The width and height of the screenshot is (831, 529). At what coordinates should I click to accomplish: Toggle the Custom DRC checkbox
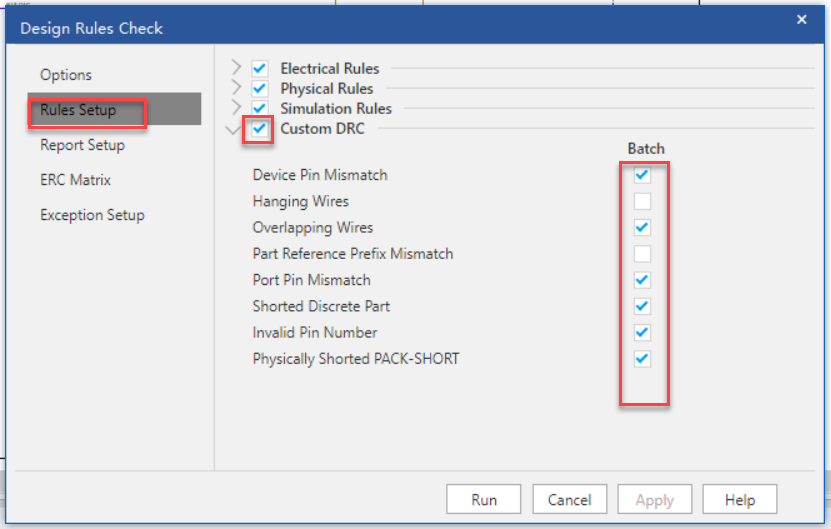coord(260,128)
